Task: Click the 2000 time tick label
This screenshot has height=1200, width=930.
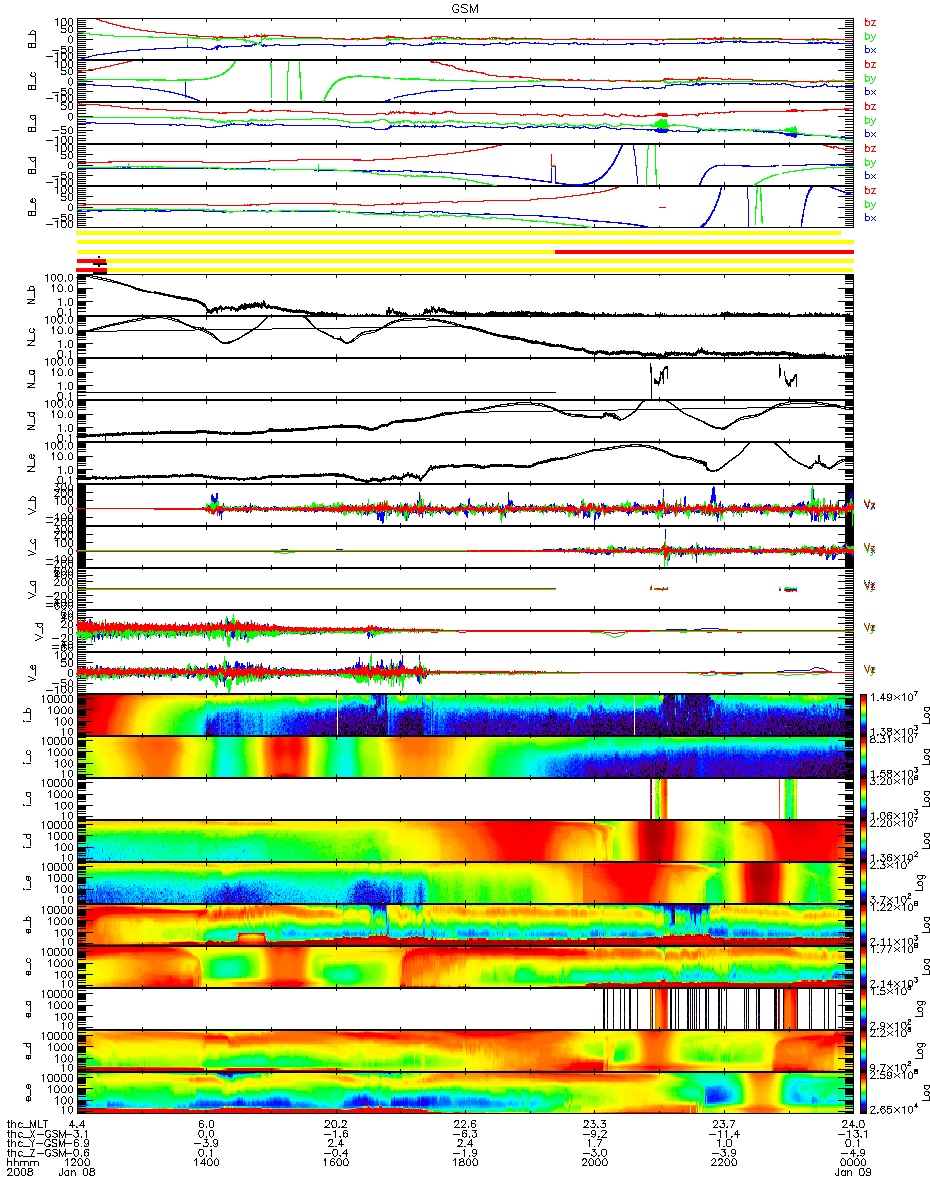Action: click(x=593, y=1163)
